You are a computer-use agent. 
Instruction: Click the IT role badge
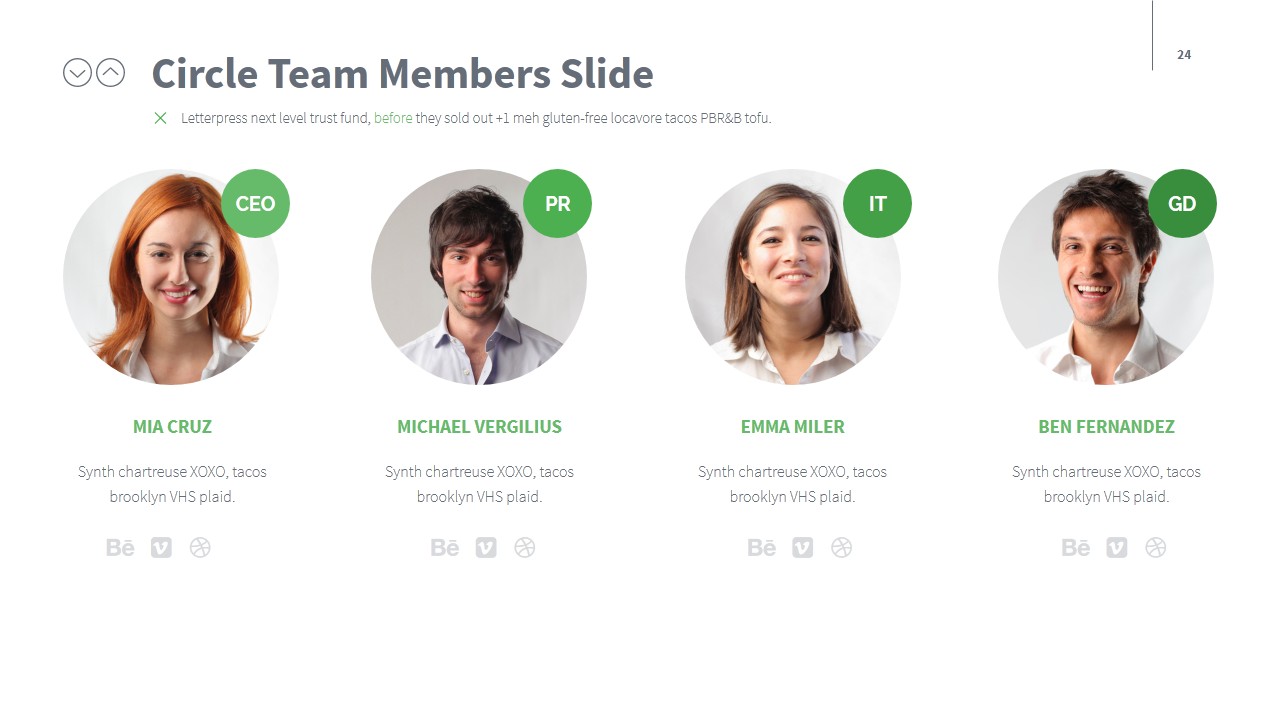pyautogui.click(x=877, y=203)
